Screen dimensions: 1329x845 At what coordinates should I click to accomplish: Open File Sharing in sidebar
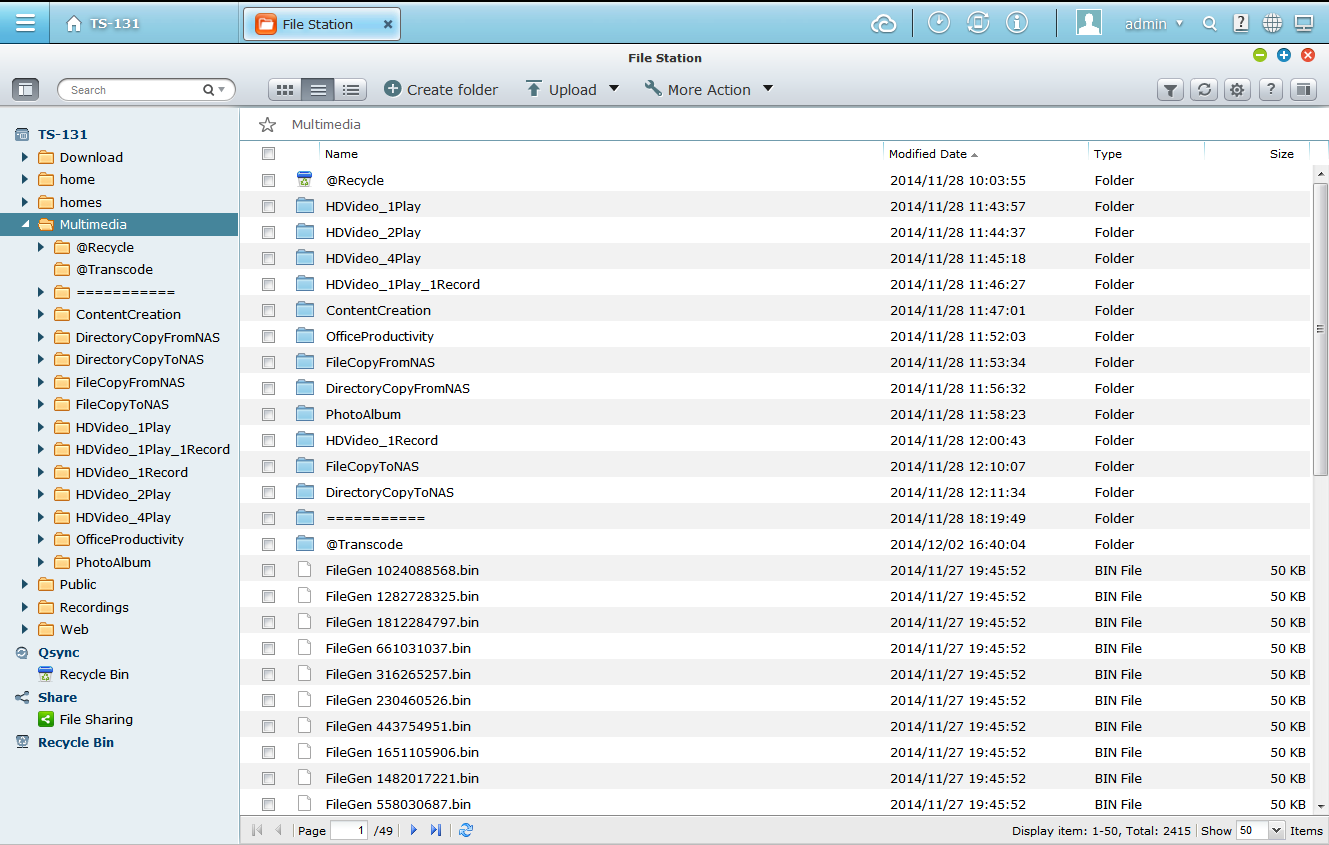point(96,719)
